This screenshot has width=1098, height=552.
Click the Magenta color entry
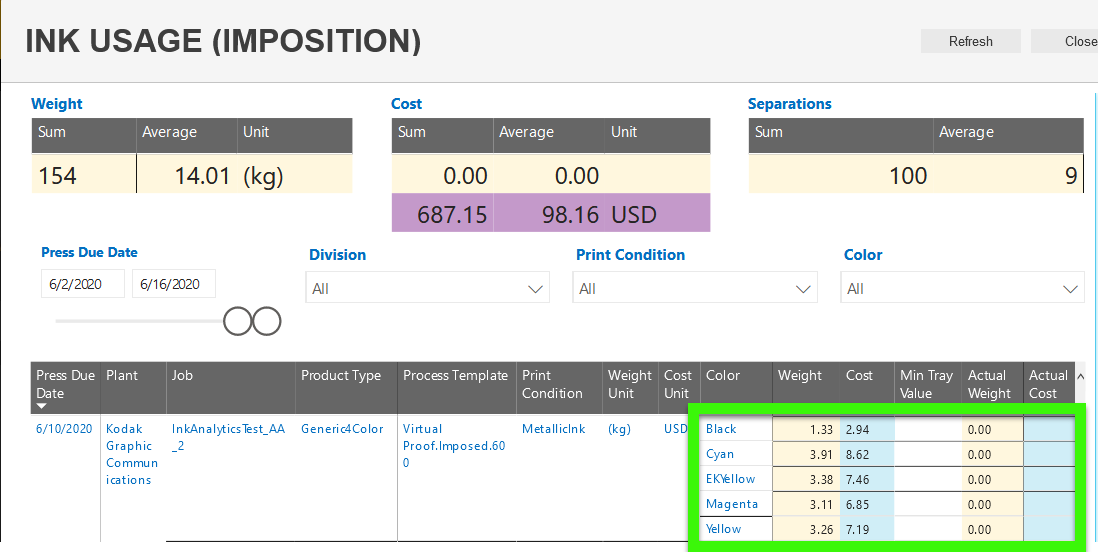(x=732, y=504)
